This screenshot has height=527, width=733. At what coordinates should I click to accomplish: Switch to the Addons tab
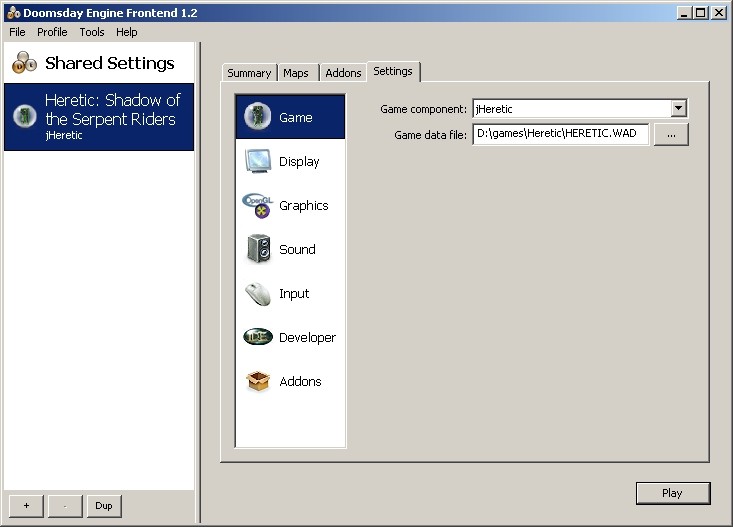click(343, 73)
